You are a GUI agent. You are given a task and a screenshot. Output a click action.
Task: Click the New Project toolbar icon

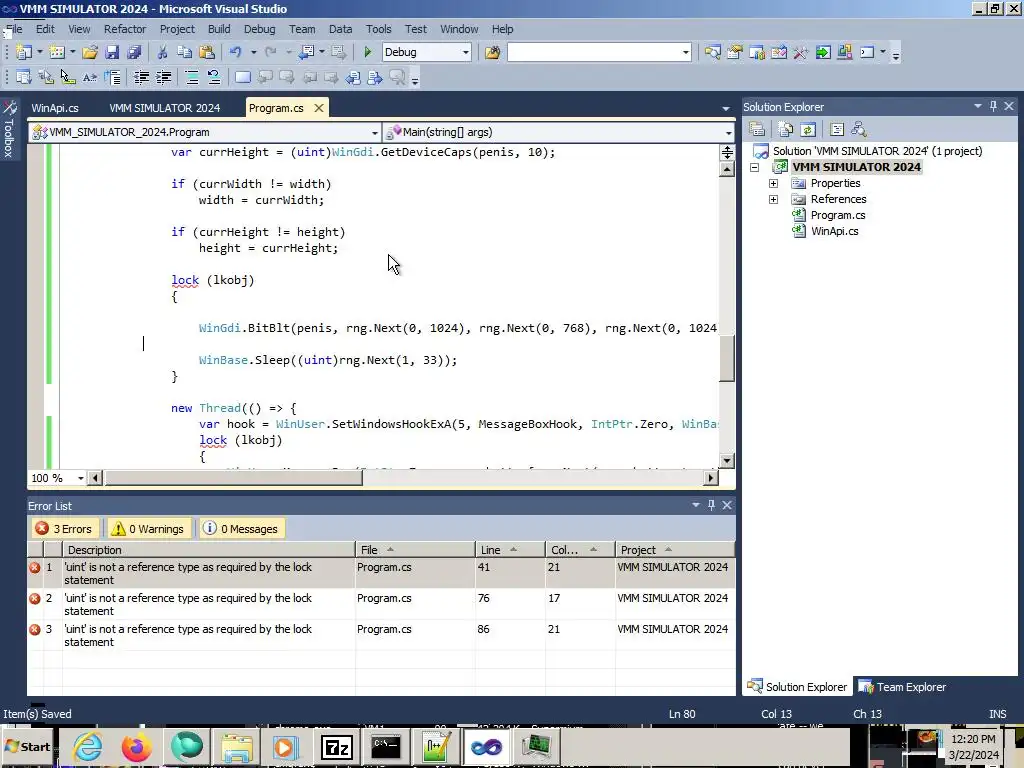[24, 52]
